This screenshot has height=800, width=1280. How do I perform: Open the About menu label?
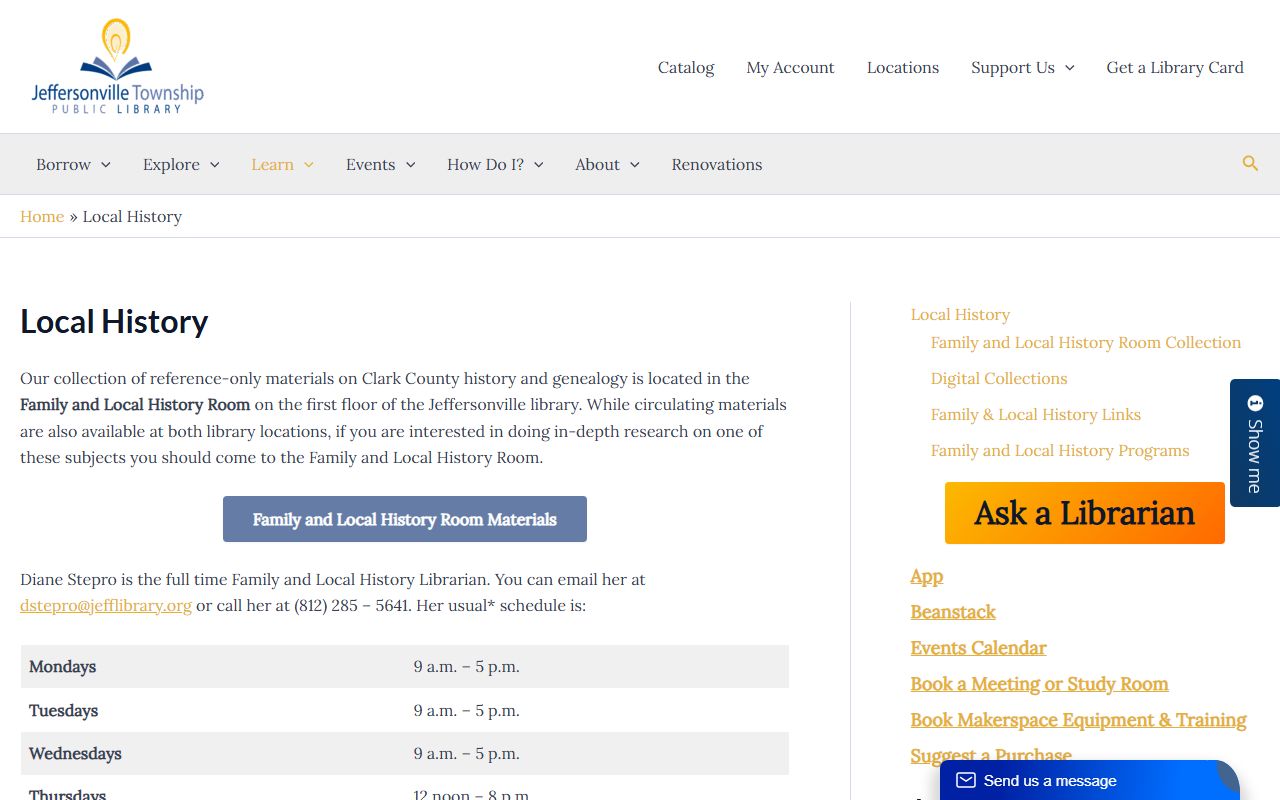tap(597, 164)
